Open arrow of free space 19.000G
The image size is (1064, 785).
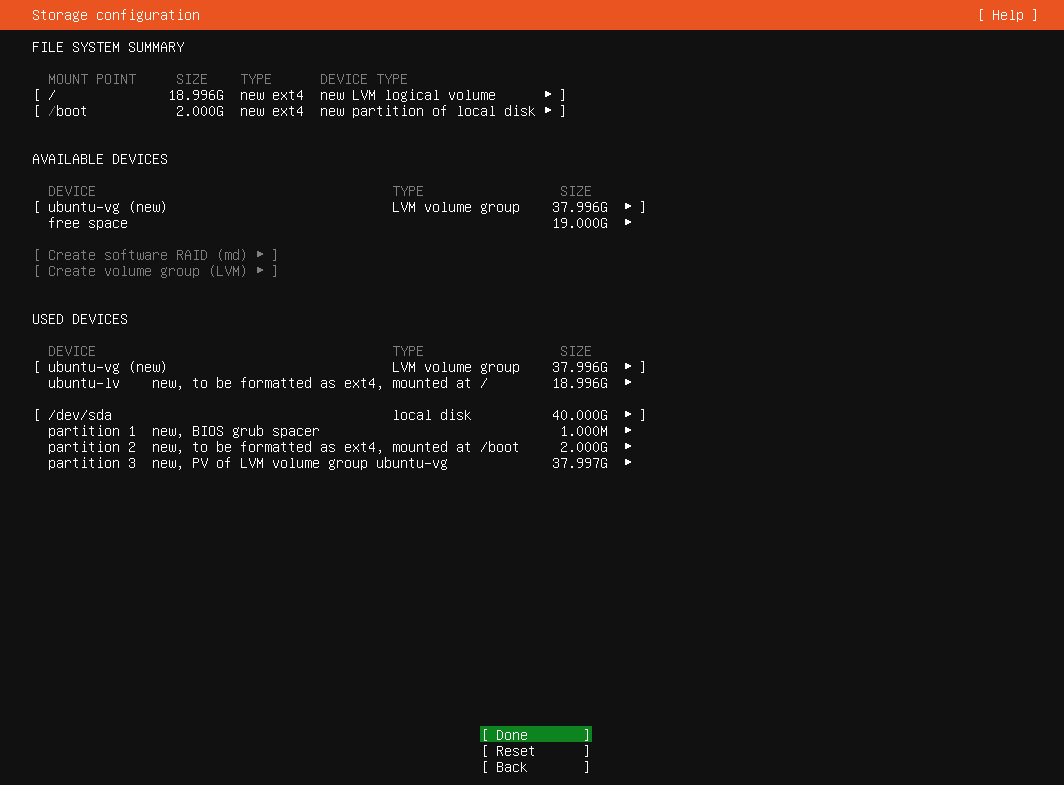click(628, 223)
